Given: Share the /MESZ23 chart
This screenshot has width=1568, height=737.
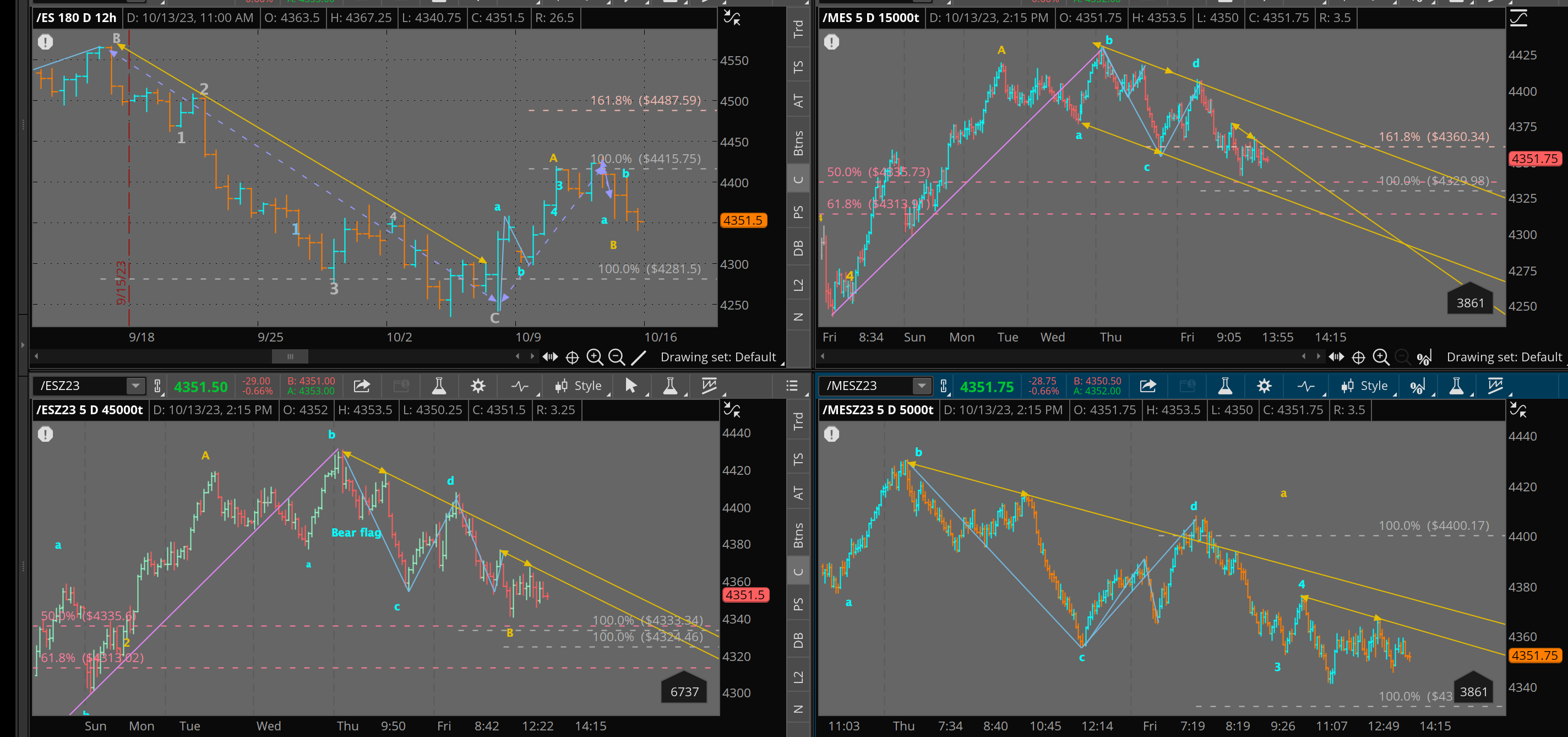Looking at the screenshot, I should tap(1147, 386).
